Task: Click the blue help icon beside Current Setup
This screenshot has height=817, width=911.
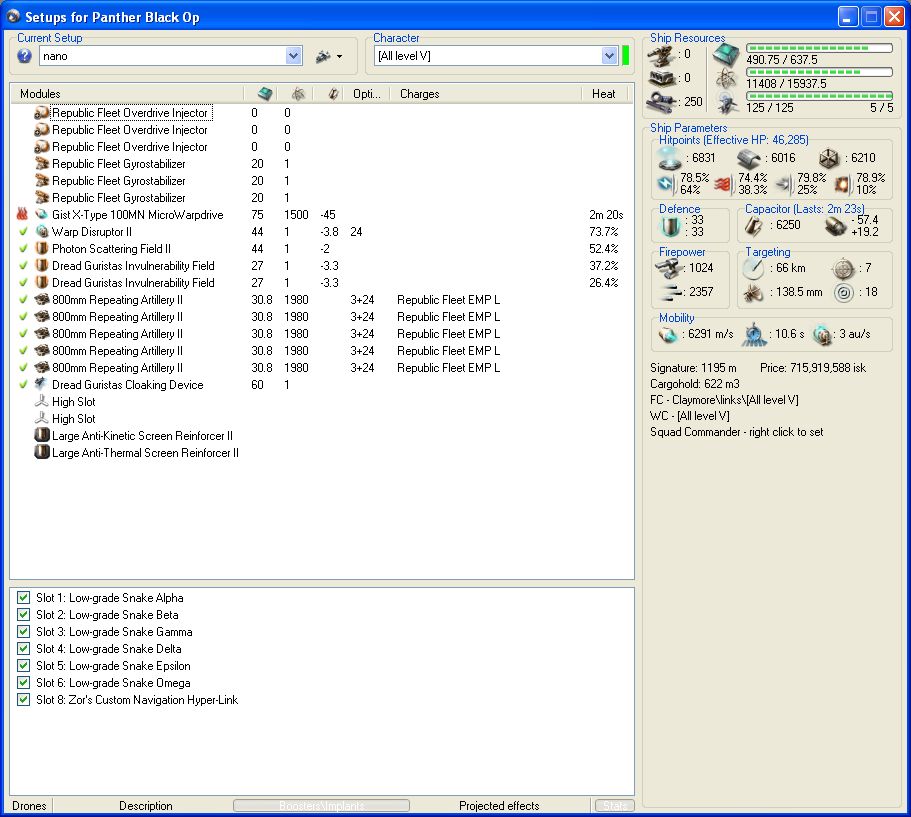Action: coord(24,56)
